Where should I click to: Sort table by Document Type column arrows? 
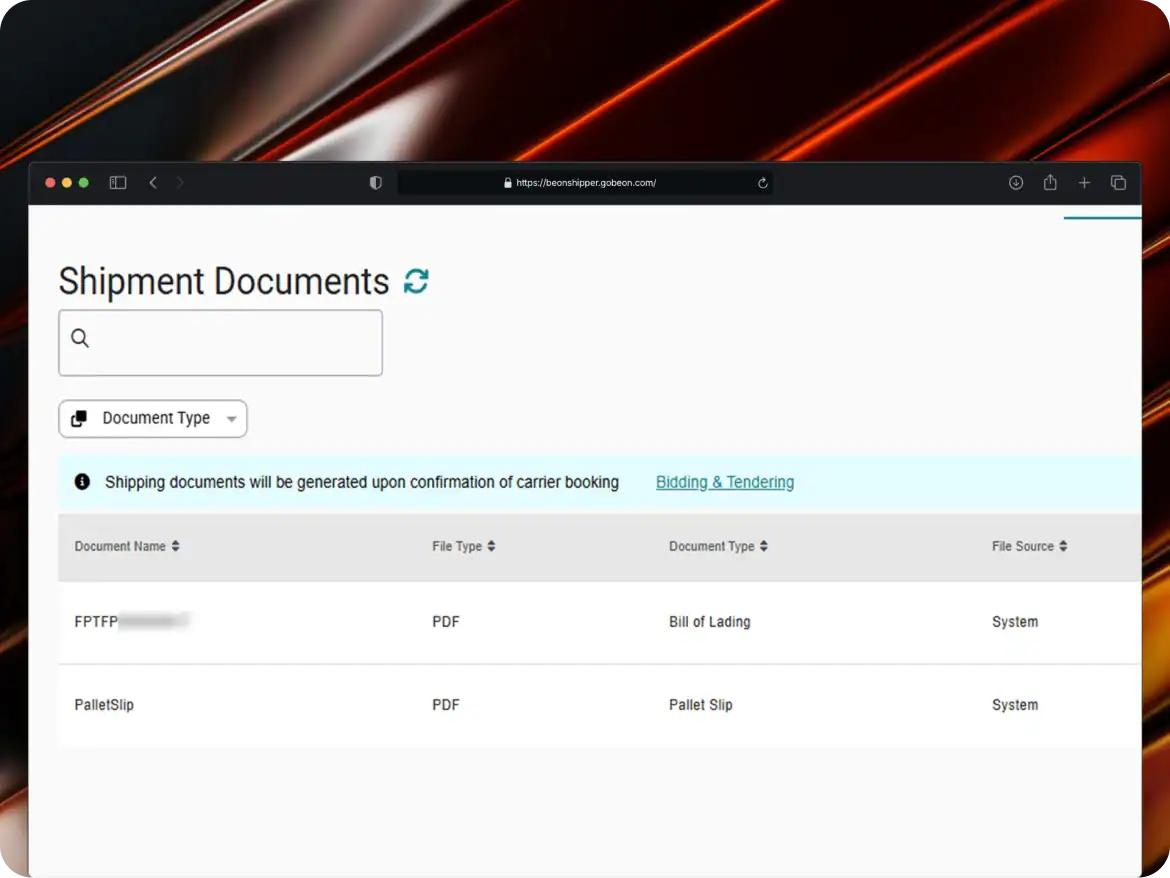763,546
